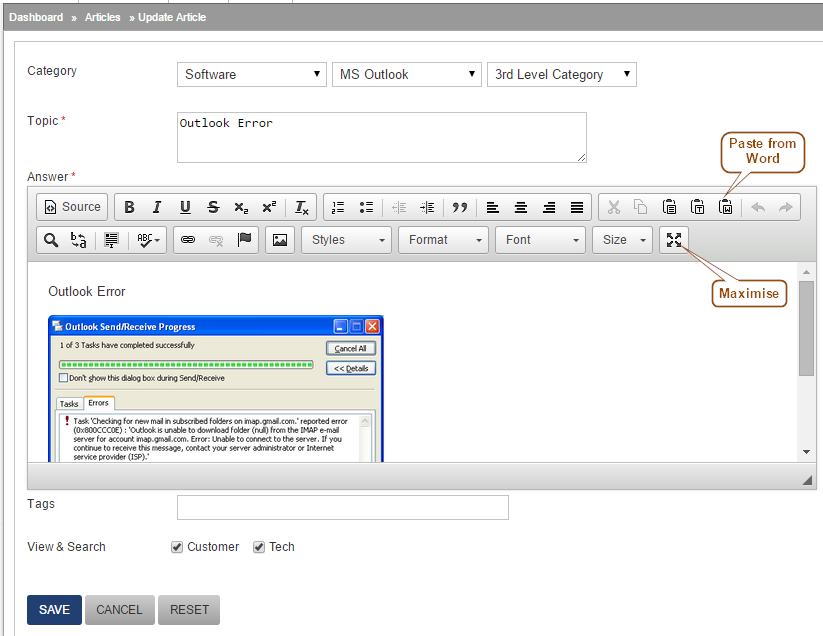Click the Update Article breadcrumb text
This screenshot has width=823, height=636.
pos(172,17)
